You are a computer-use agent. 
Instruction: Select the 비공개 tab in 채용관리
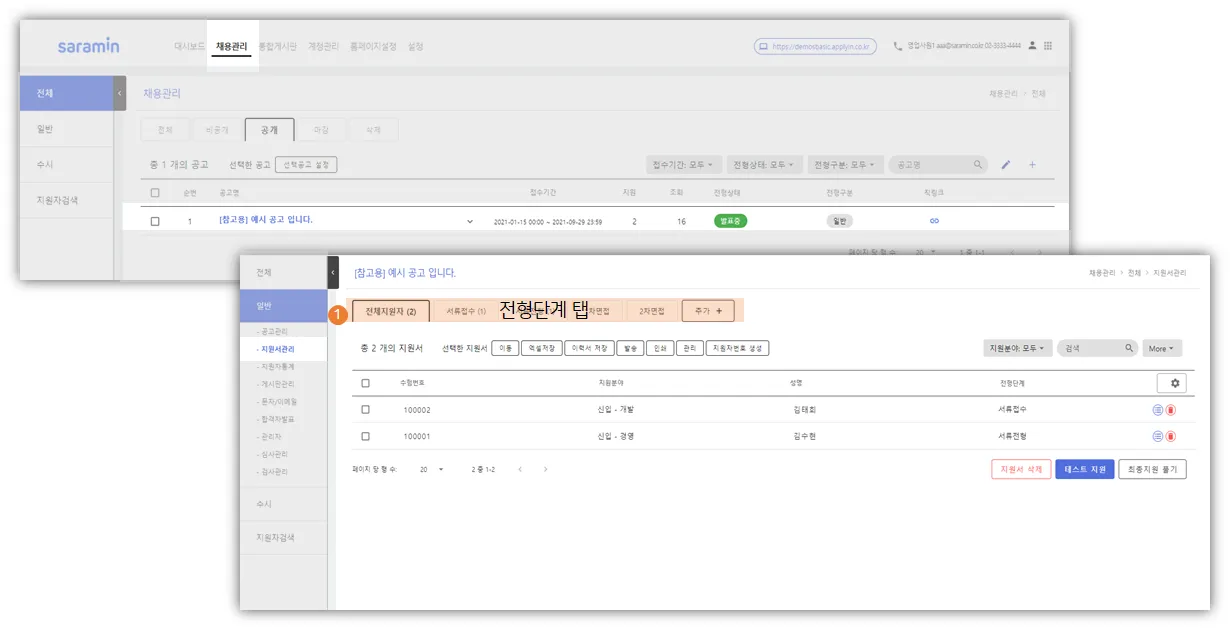[217, 130]
